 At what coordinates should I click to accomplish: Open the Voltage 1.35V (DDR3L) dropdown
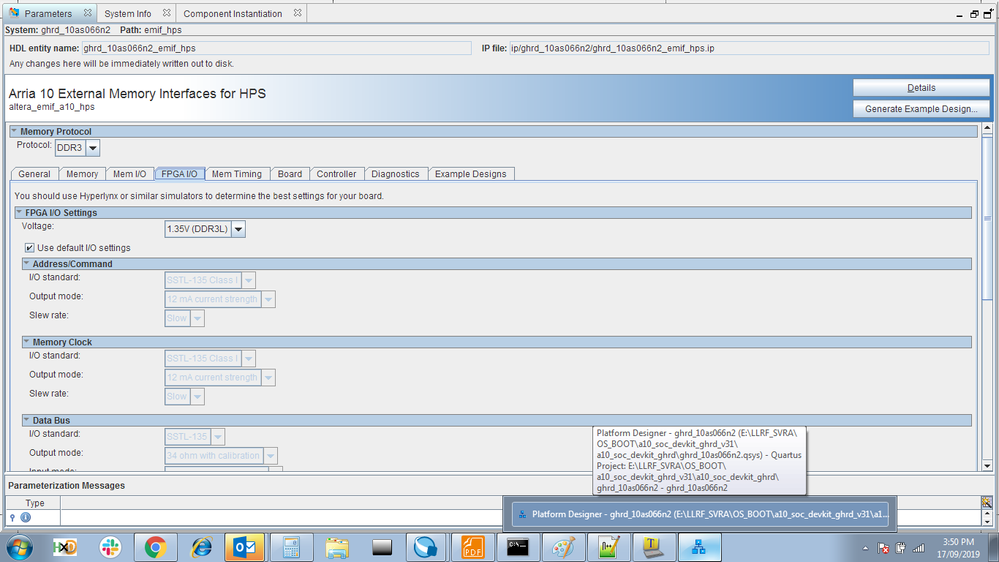pyautogui.click(x=238, y=229)
